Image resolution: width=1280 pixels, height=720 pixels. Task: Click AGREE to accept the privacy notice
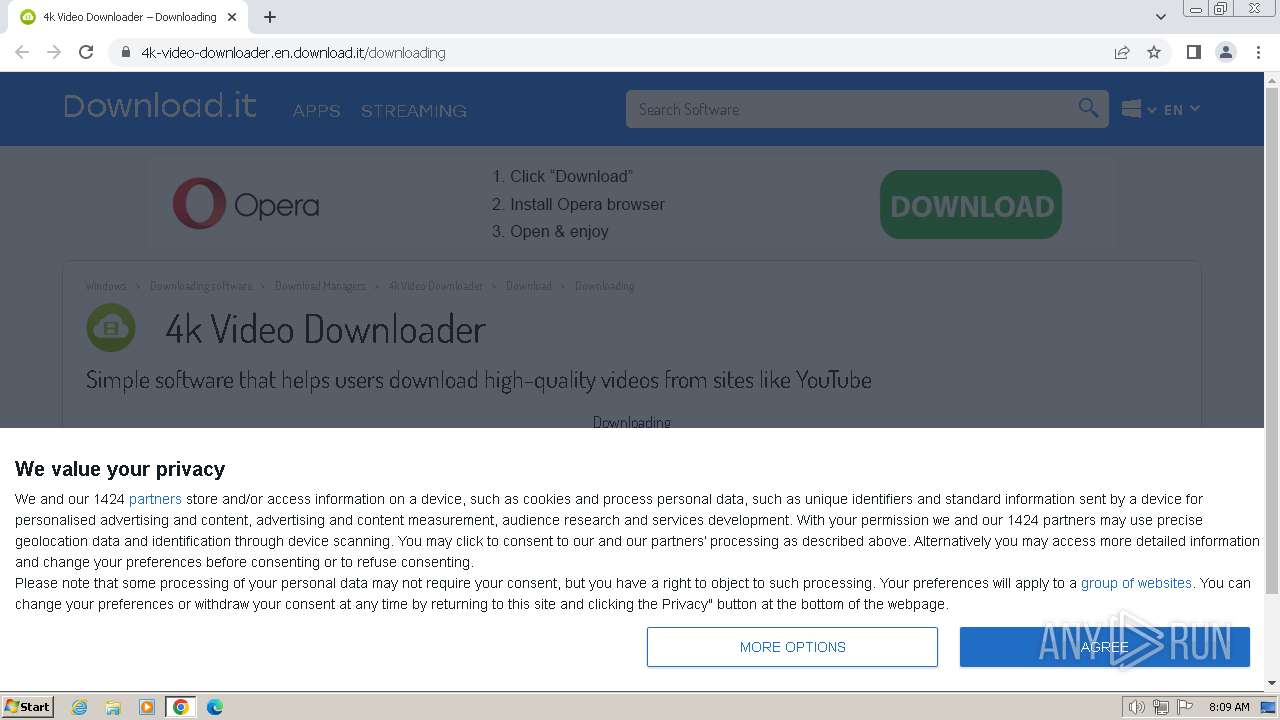click(x=1105, y=647)
